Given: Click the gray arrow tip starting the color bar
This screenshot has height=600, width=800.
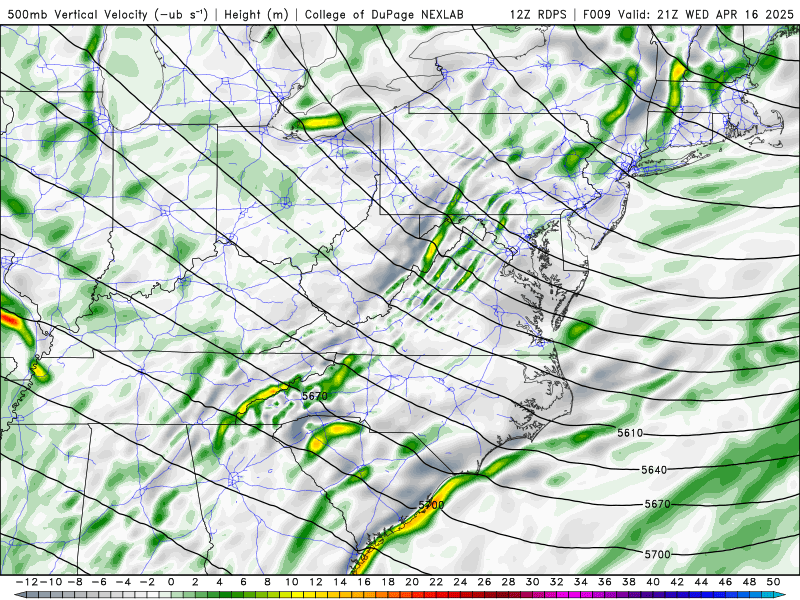Looking at the screenshot, I should click(19, 595).
